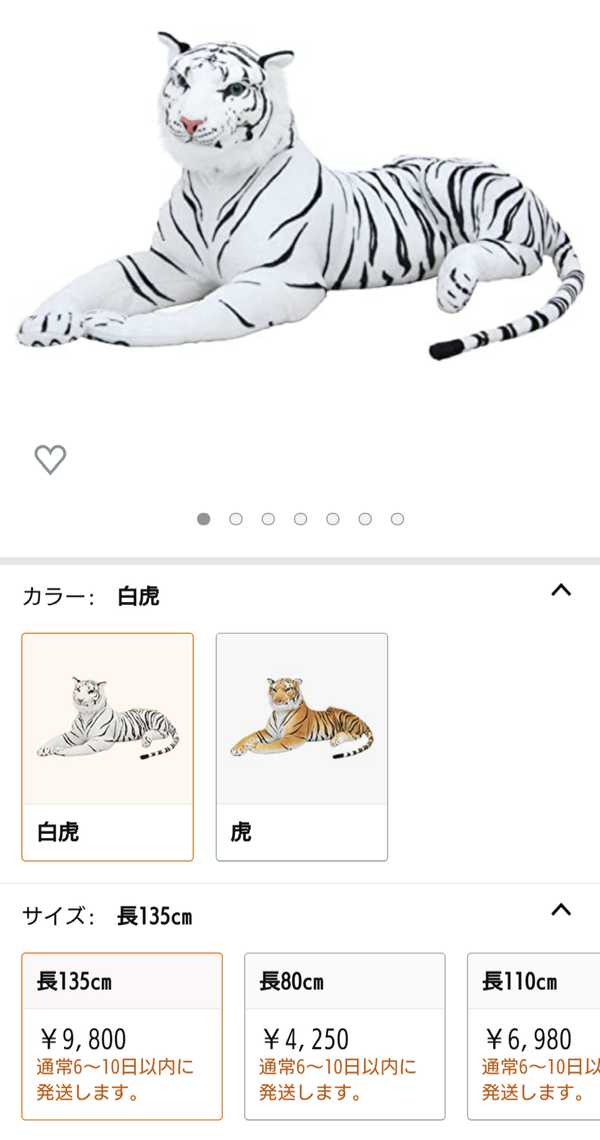Go to the sixth image dot
Viewport: 600px width, 1140px height.
(365, 519)
